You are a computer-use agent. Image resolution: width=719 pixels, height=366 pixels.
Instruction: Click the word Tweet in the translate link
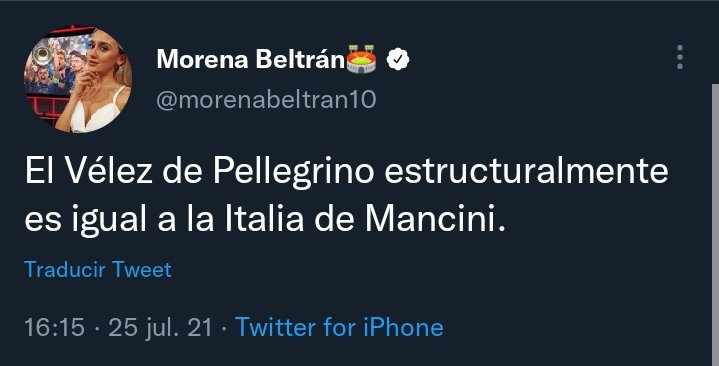(x=142, y=269)
